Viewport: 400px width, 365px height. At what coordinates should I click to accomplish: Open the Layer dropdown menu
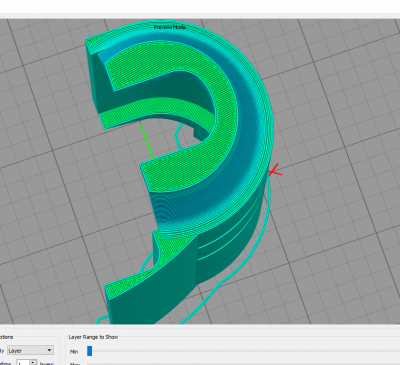pyautogui.click(x=30, y=350)
